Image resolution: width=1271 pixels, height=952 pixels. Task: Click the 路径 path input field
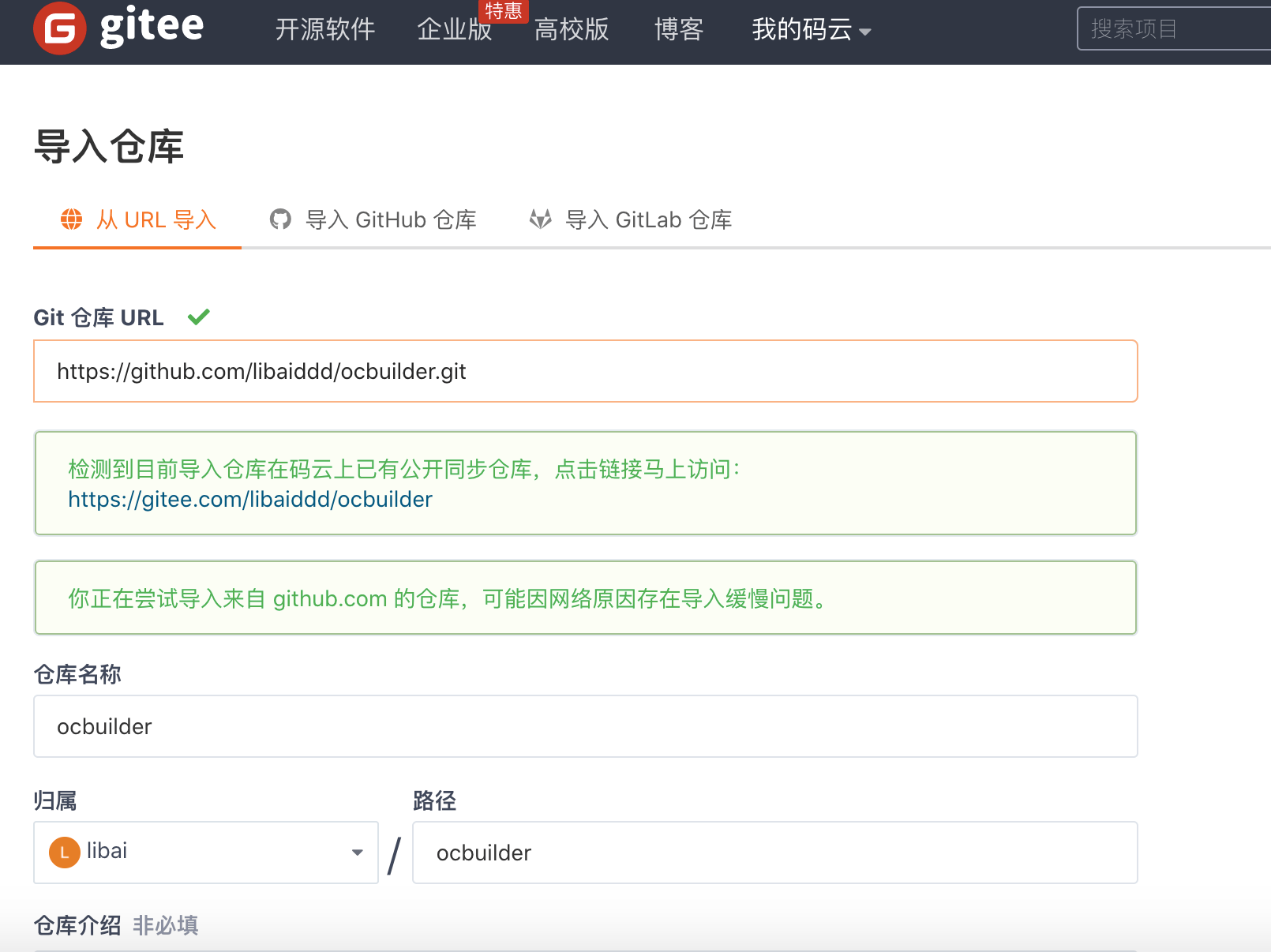tap(774, 853)
